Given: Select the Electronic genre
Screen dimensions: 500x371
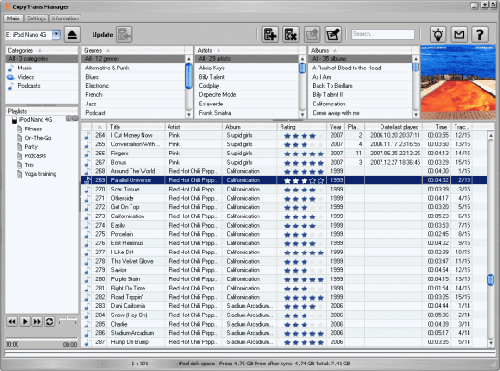Looking at the screenshot, I should (133, 86).
